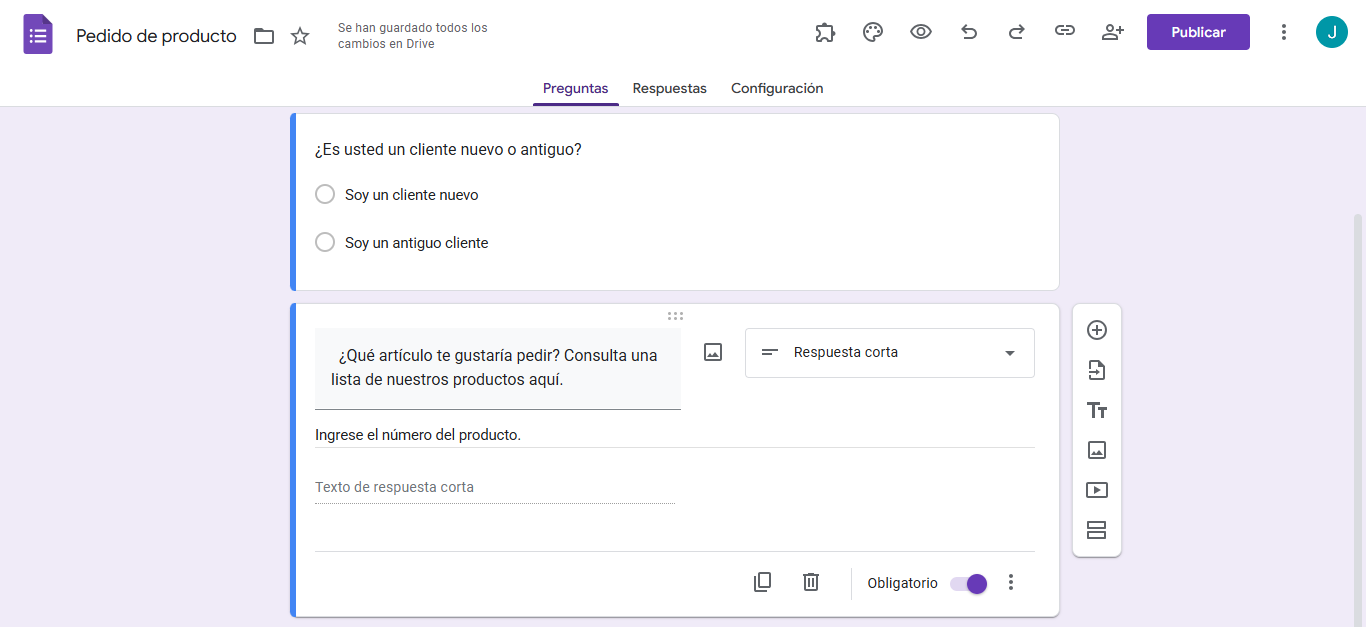Grab the question drag handle dots
This screenshot has width=1366, height=627.
click(675, 316)
